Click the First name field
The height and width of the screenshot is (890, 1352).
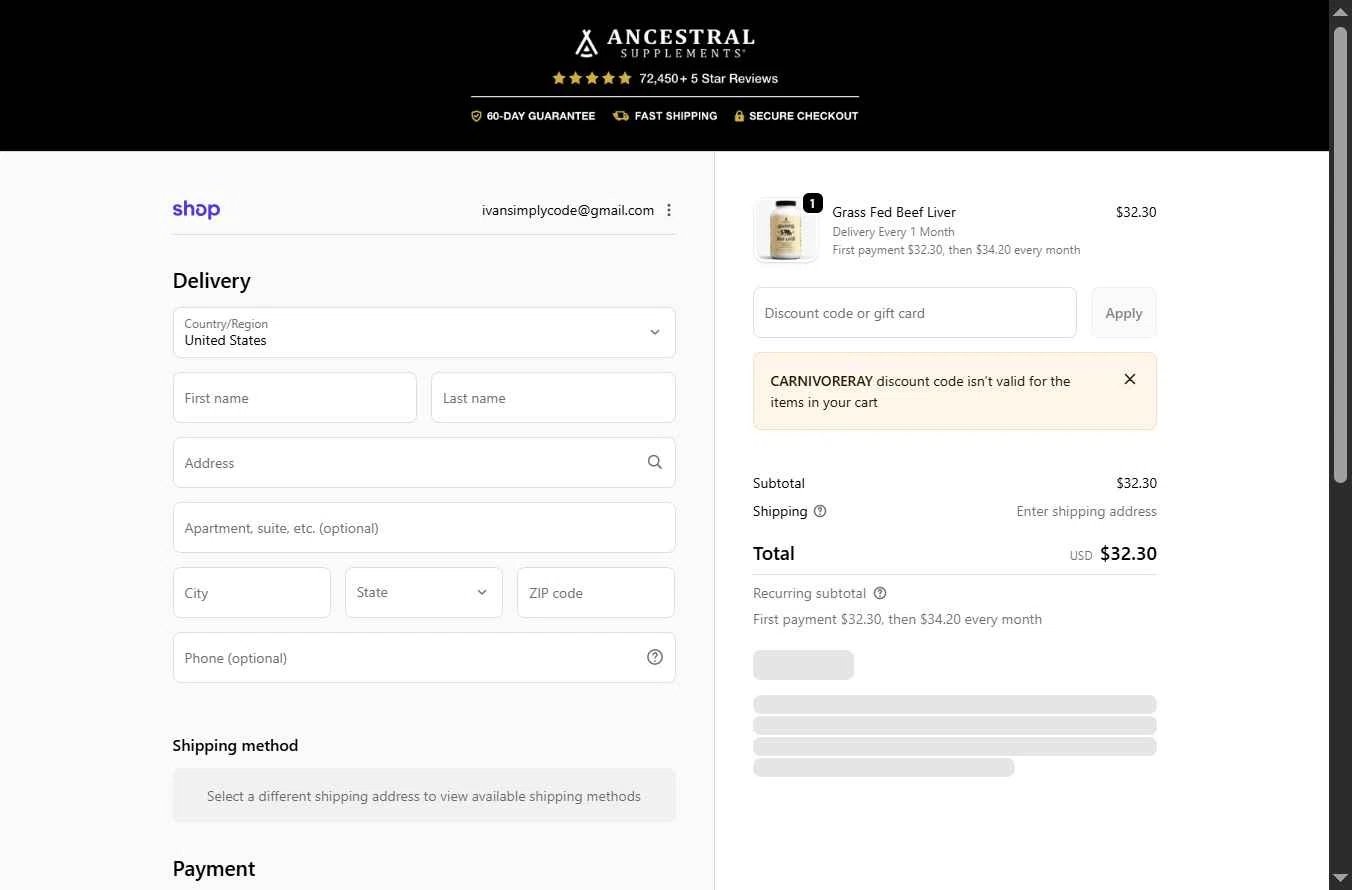(295, 397)
